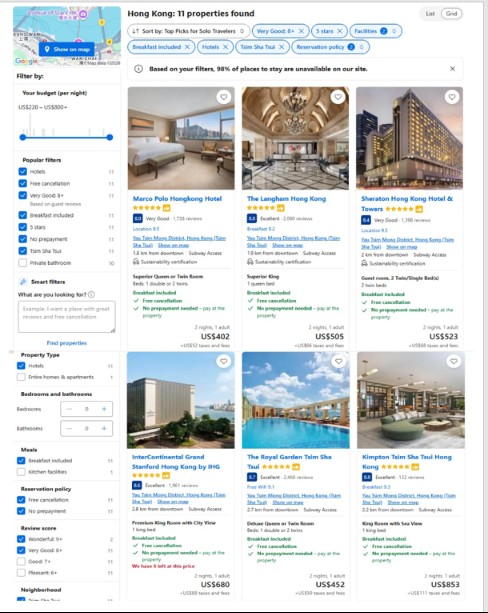Click Marco Polo's 8.0 review score badge
The image size is (488, 613).
click(137, 218)
